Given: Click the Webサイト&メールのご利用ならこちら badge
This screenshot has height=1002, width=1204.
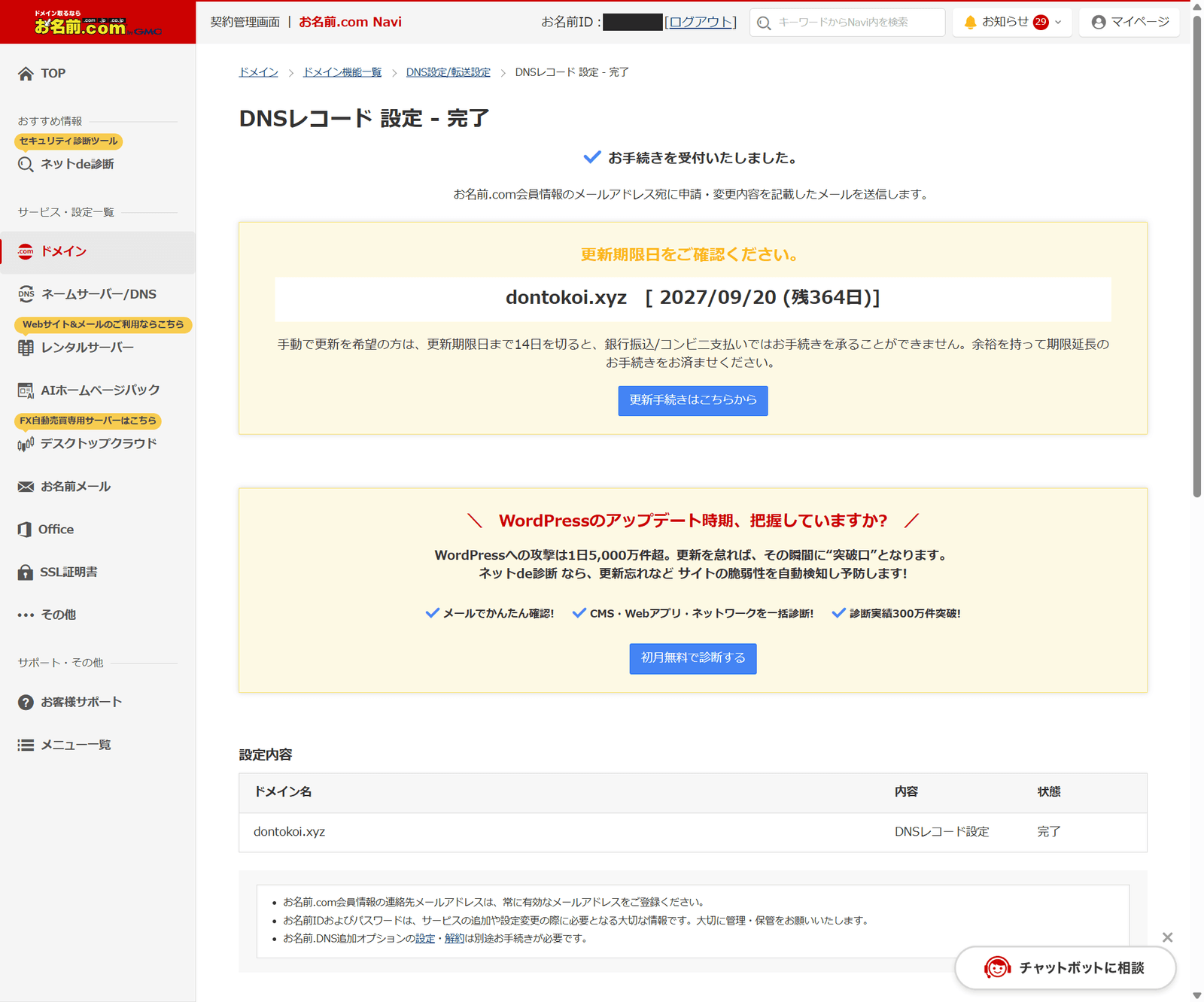Looking at the screenshot, I should coord(103,324).
